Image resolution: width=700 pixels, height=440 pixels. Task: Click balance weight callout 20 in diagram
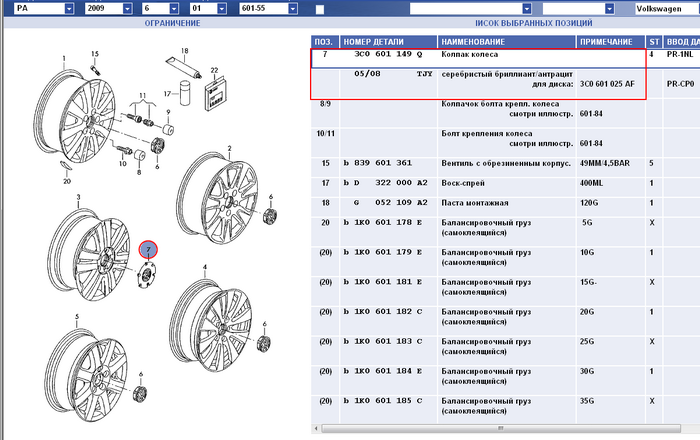tap(67, 181)
